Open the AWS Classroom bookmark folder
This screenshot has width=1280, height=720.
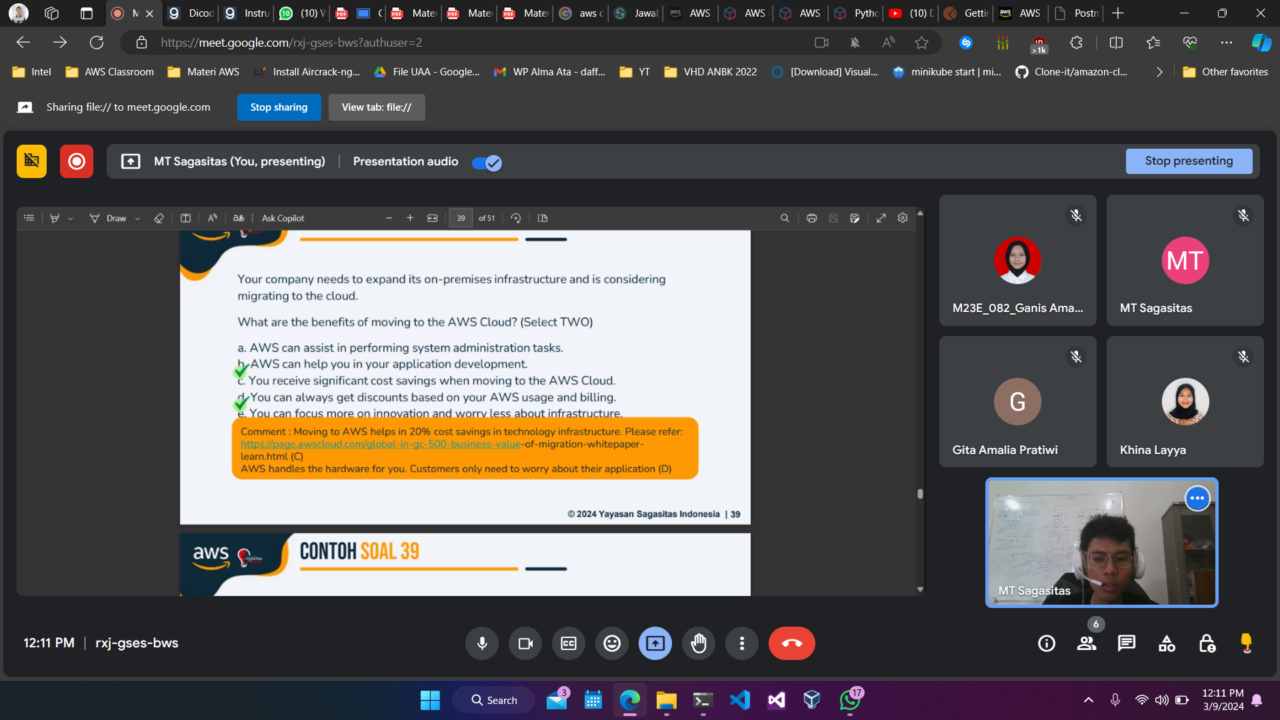110,72
